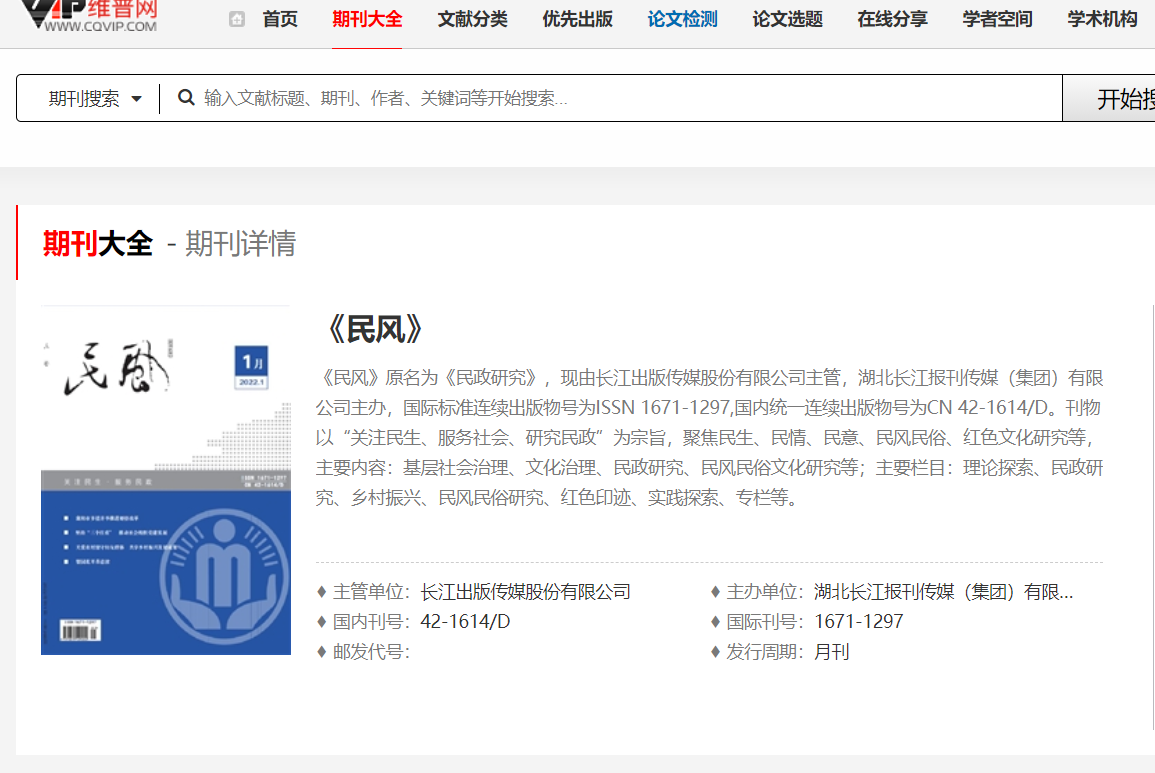This screenshot has height=773, width=1155.
Task: Select the 国内刊号 value 42-1614/D
Action: pos(465,621)
